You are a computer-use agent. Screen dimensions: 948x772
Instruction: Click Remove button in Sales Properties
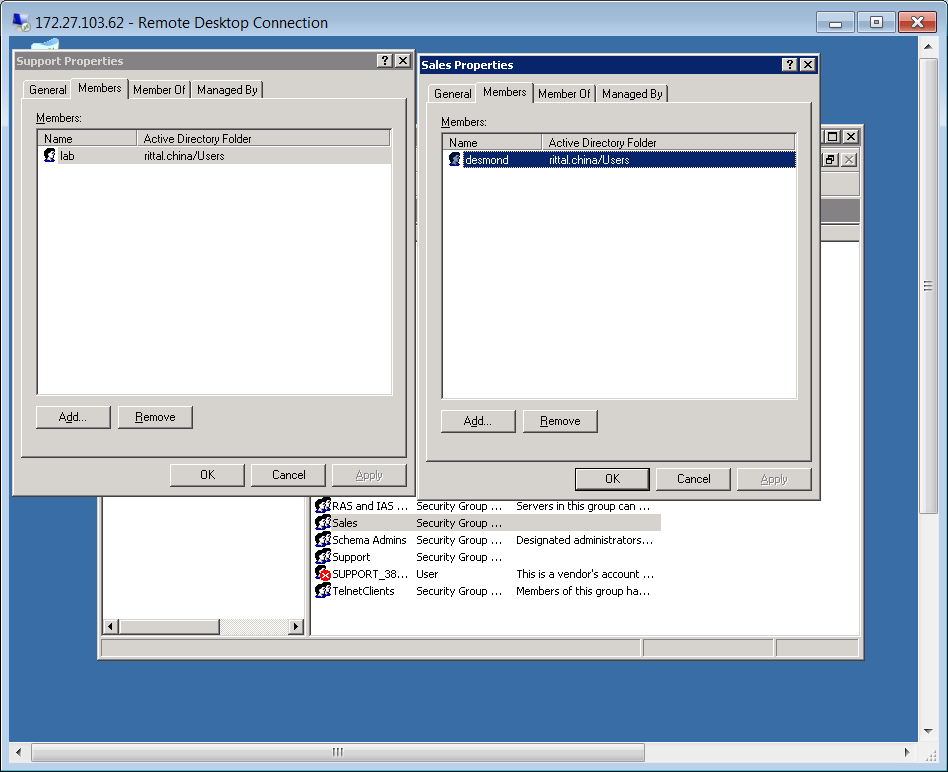(560, 421)
